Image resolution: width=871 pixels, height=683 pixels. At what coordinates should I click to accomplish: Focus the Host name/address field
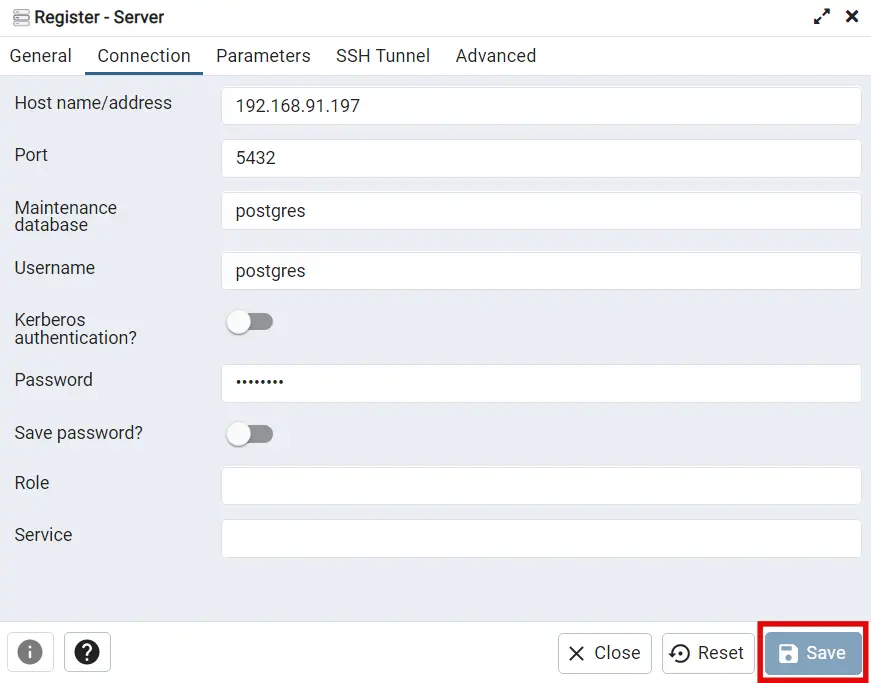541,106
